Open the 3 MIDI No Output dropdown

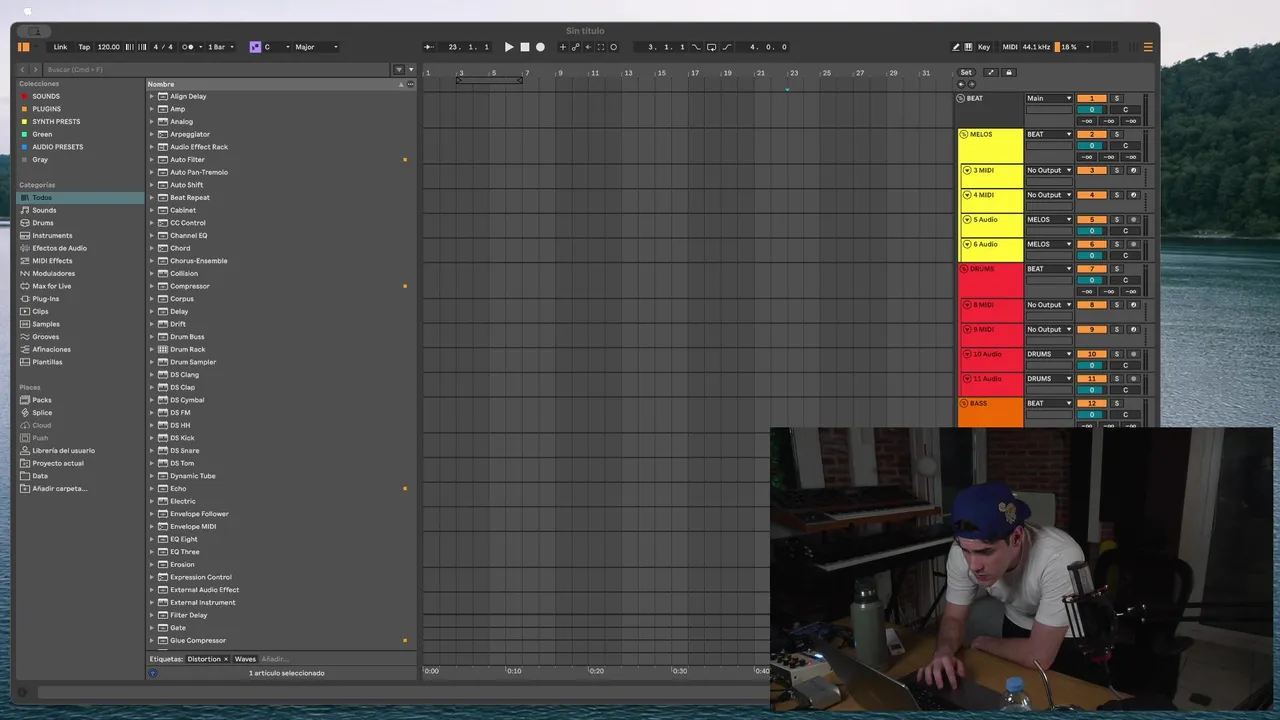pyautogui.click(x=1049, y=170)
